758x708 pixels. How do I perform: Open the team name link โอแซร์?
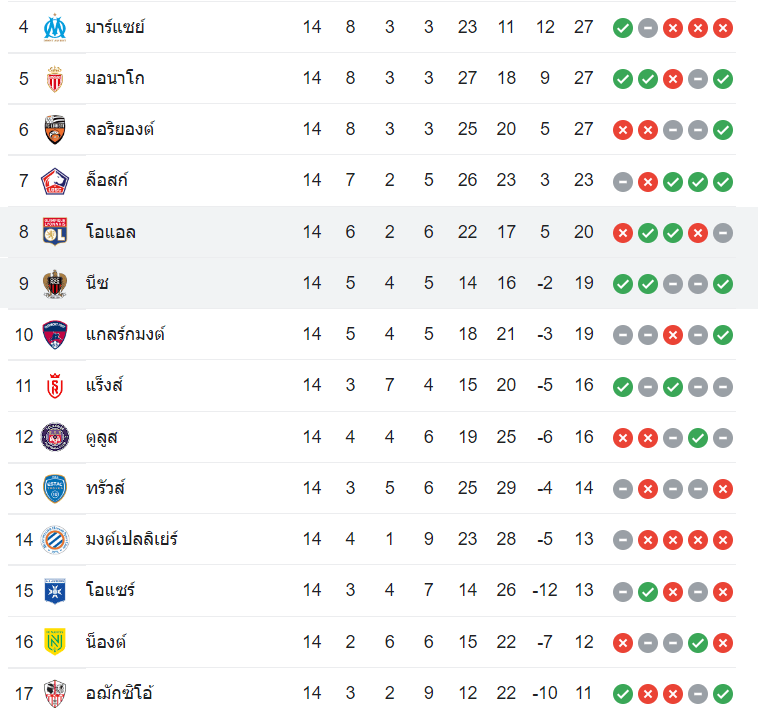[110, 591]
